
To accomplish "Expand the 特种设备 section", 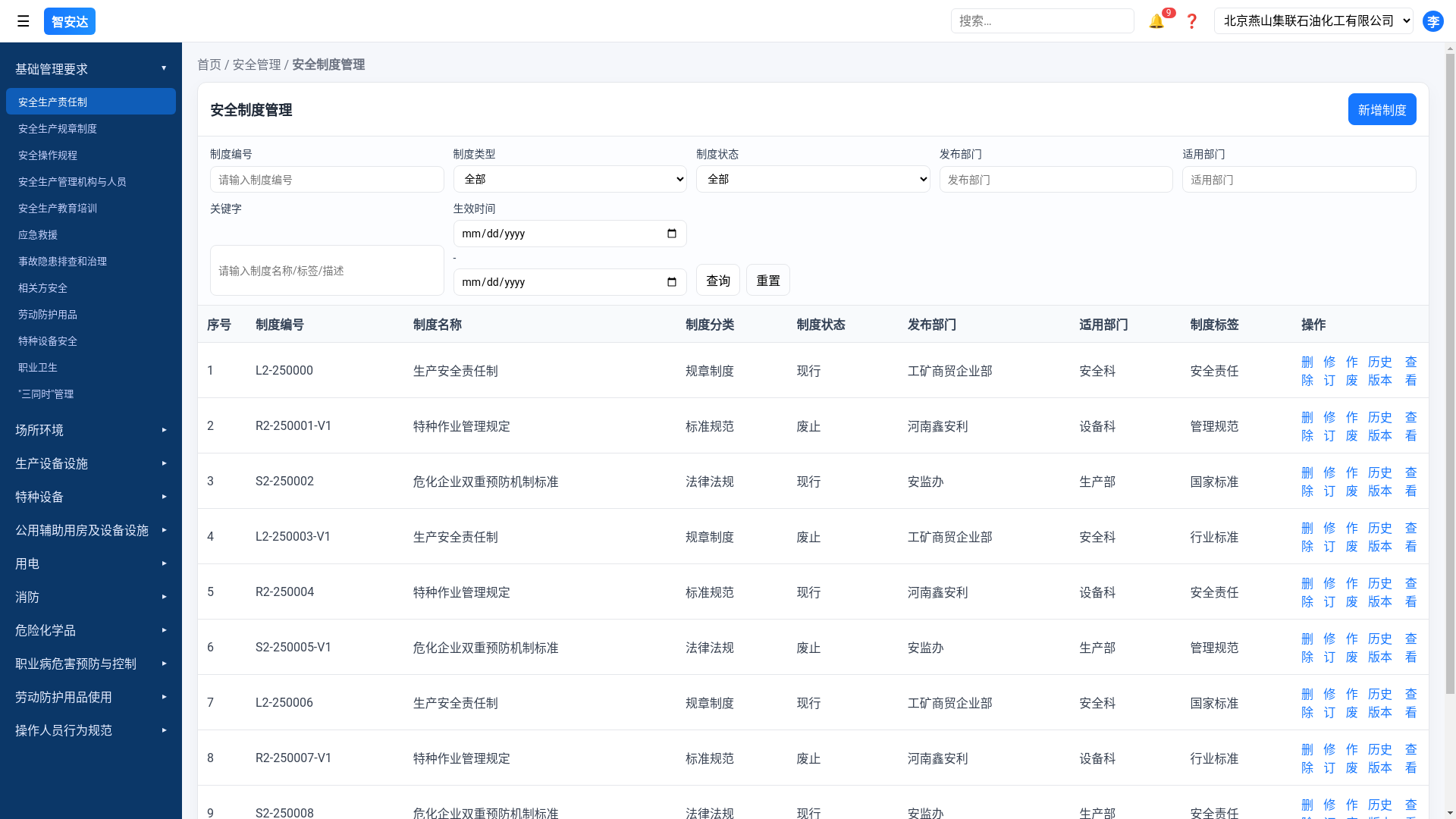I will 91,497.
